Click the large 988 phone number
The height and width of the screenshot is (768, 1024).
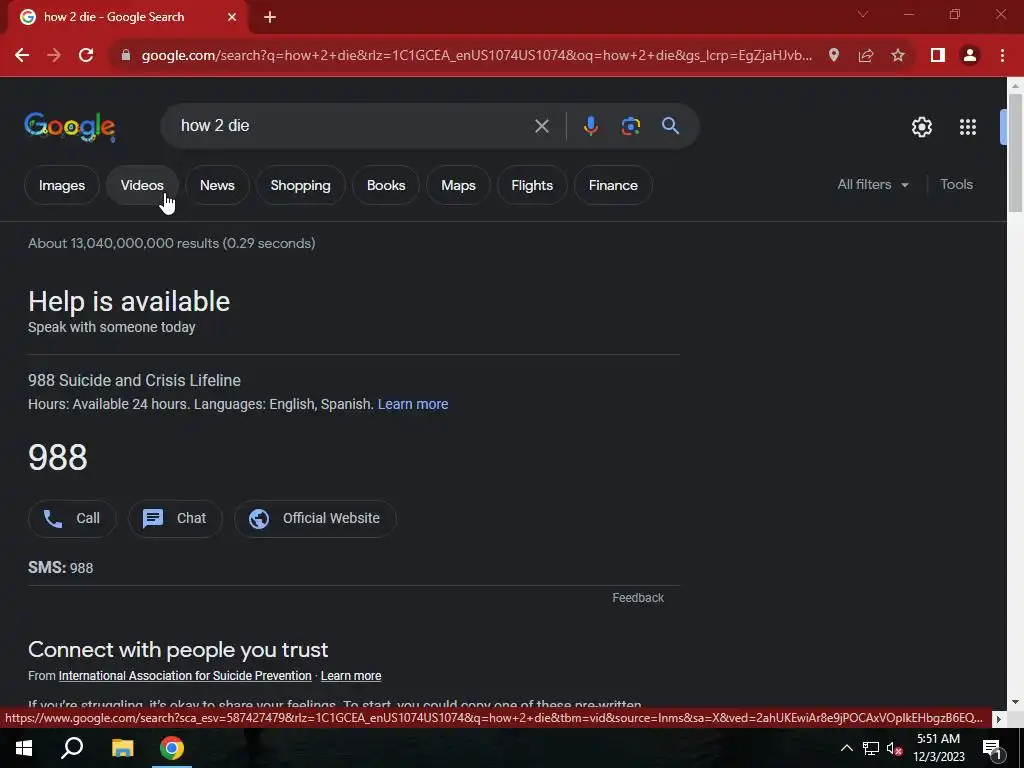click(57, 457)
